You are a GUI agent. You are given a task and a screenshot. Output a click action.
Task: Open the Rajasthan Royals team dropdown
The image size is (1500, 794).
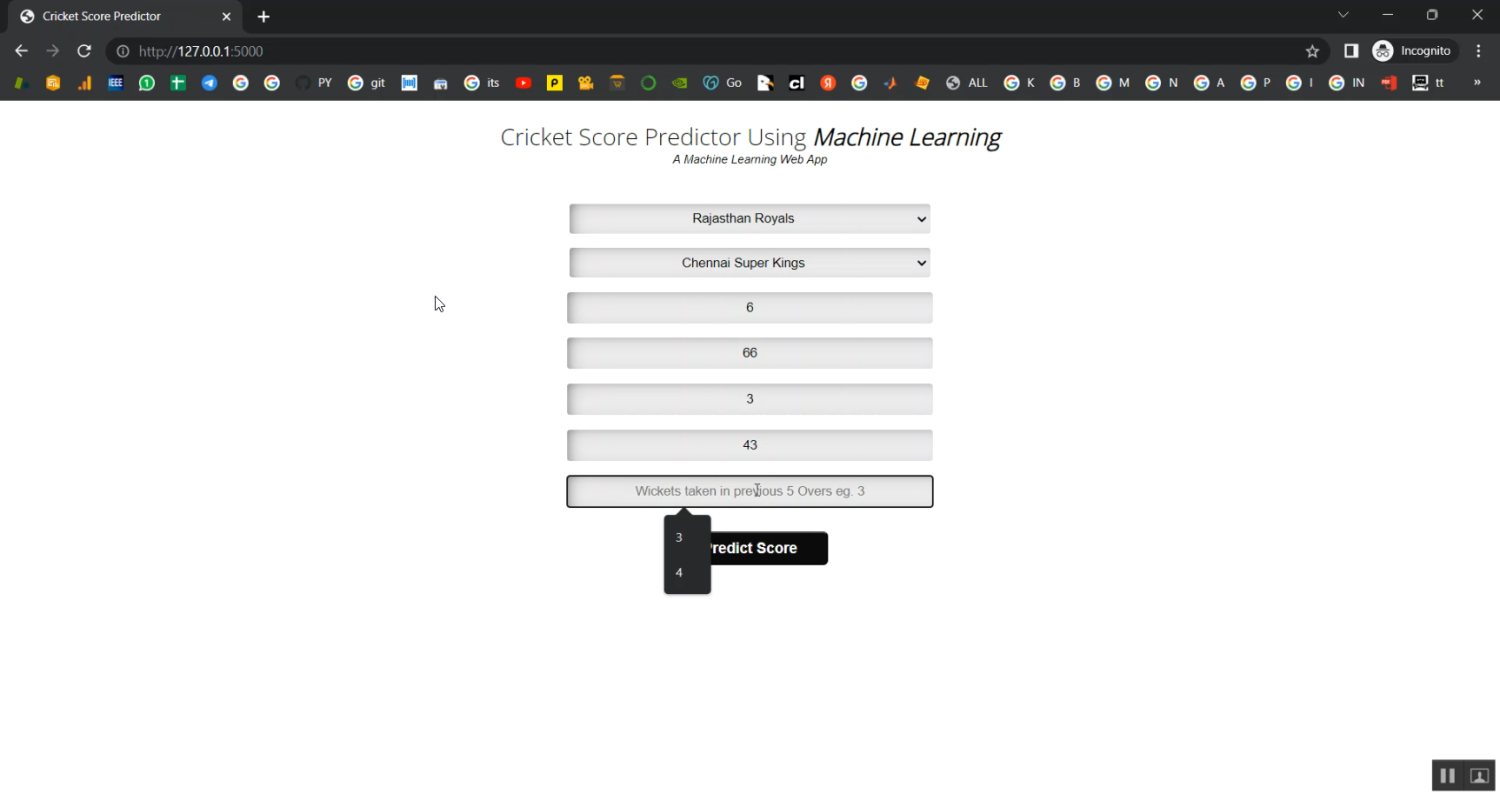(750, 219)
